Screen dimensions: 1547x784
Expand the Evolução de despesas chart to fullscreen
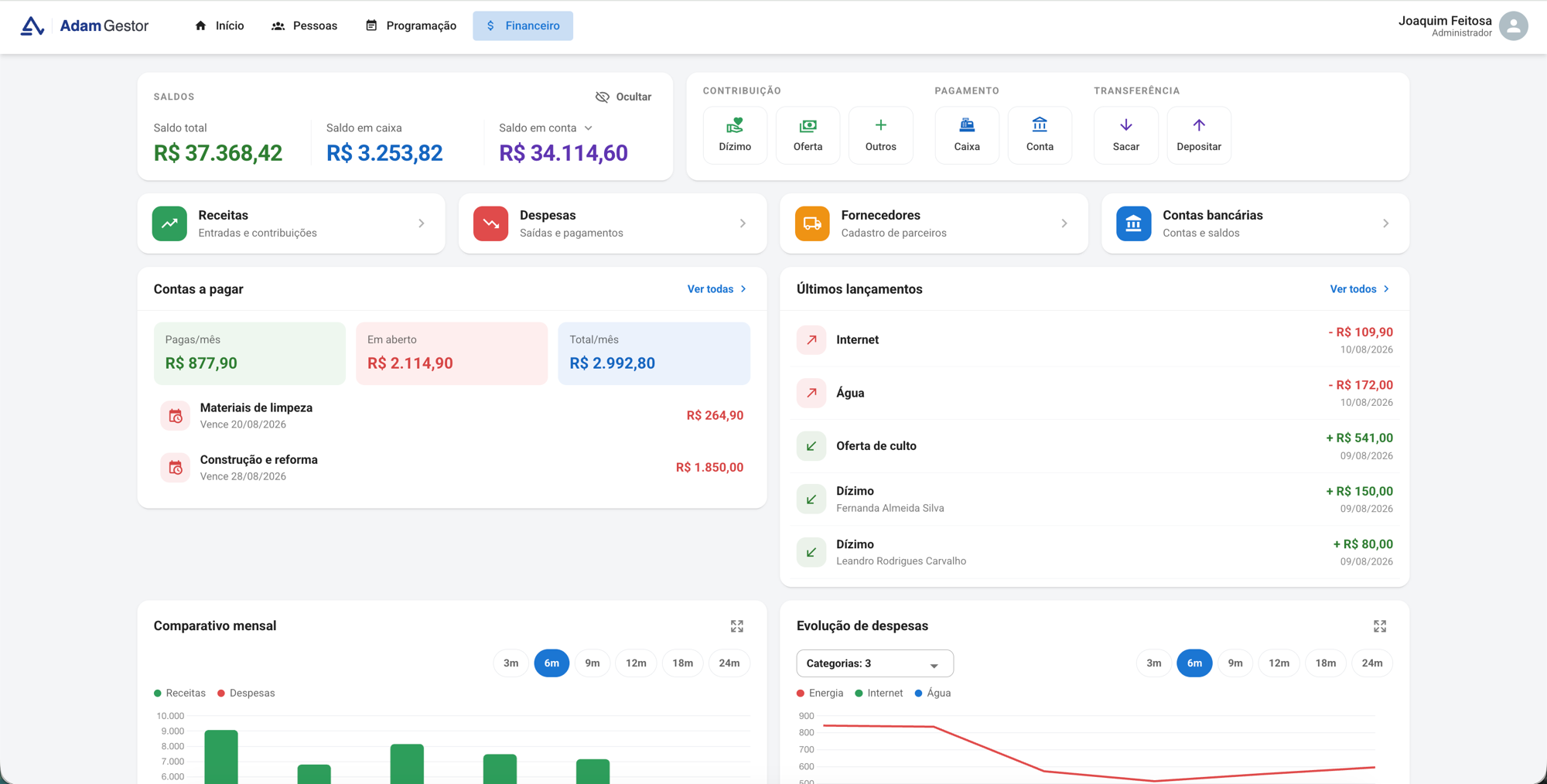coord(1380,626)
